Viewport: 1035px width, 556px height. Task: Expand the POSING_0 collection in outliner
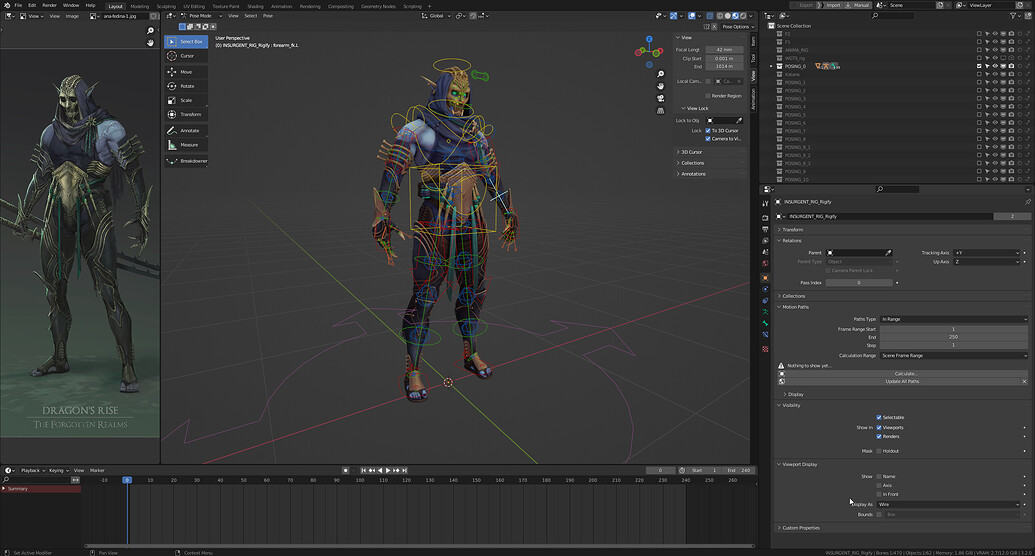click(771, 66)
